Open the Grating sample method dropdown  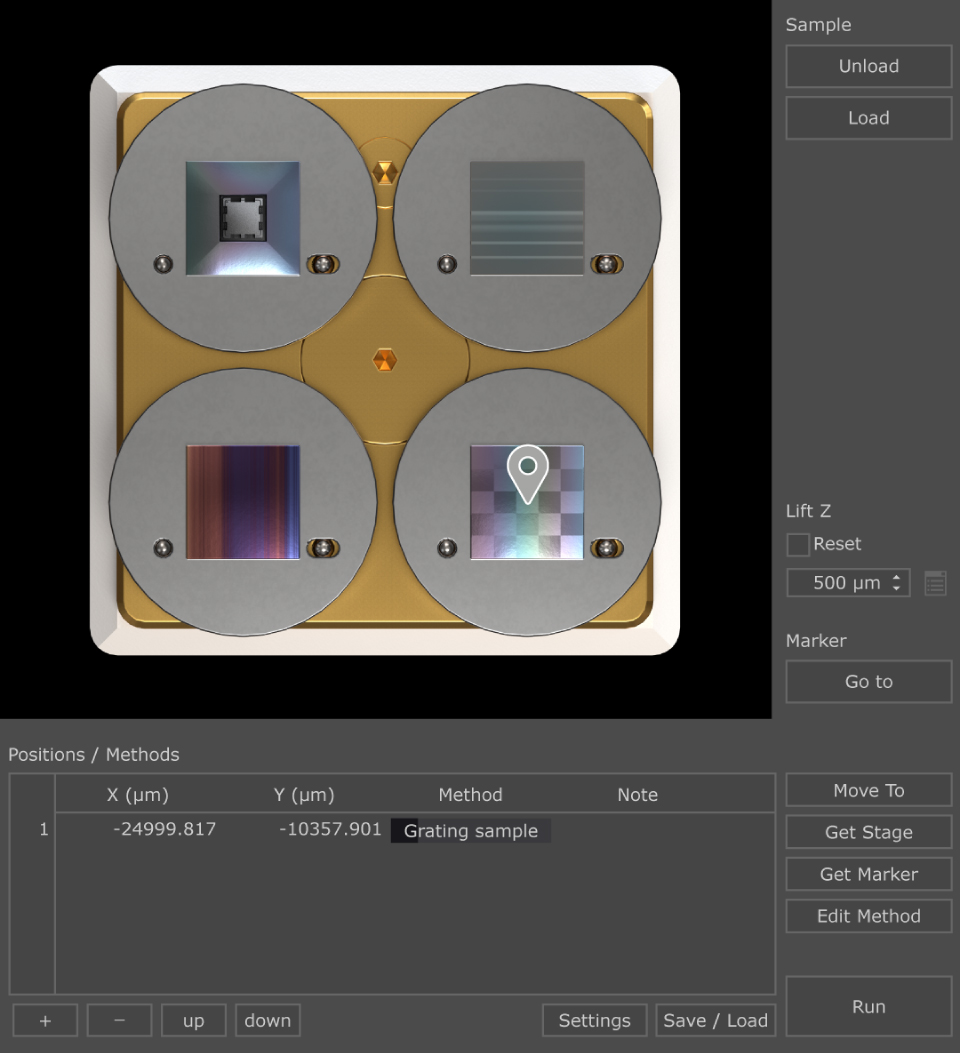471,831
